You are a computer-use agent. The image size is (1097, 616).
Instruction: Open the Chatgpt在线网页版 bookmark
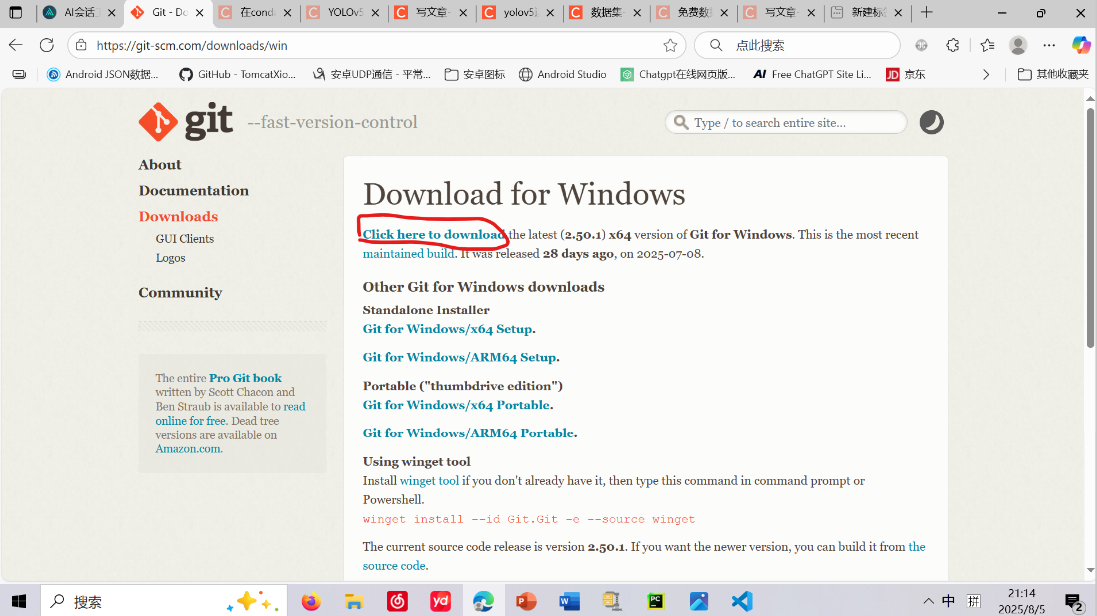pyautogui.click(x=678, y=74)
